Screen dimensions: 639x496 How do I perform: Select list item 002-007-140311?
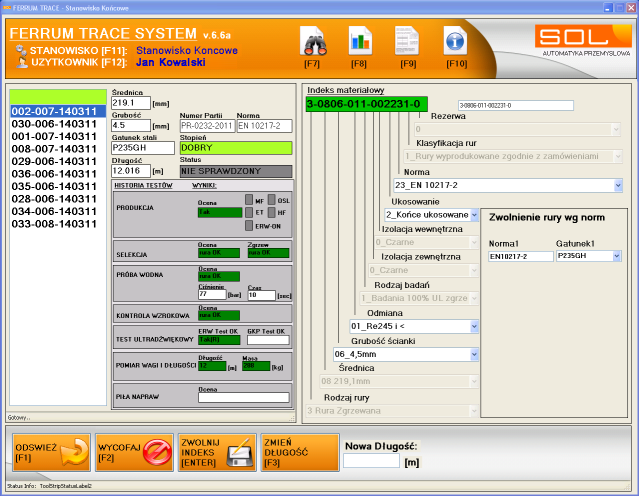click(58, 111)
